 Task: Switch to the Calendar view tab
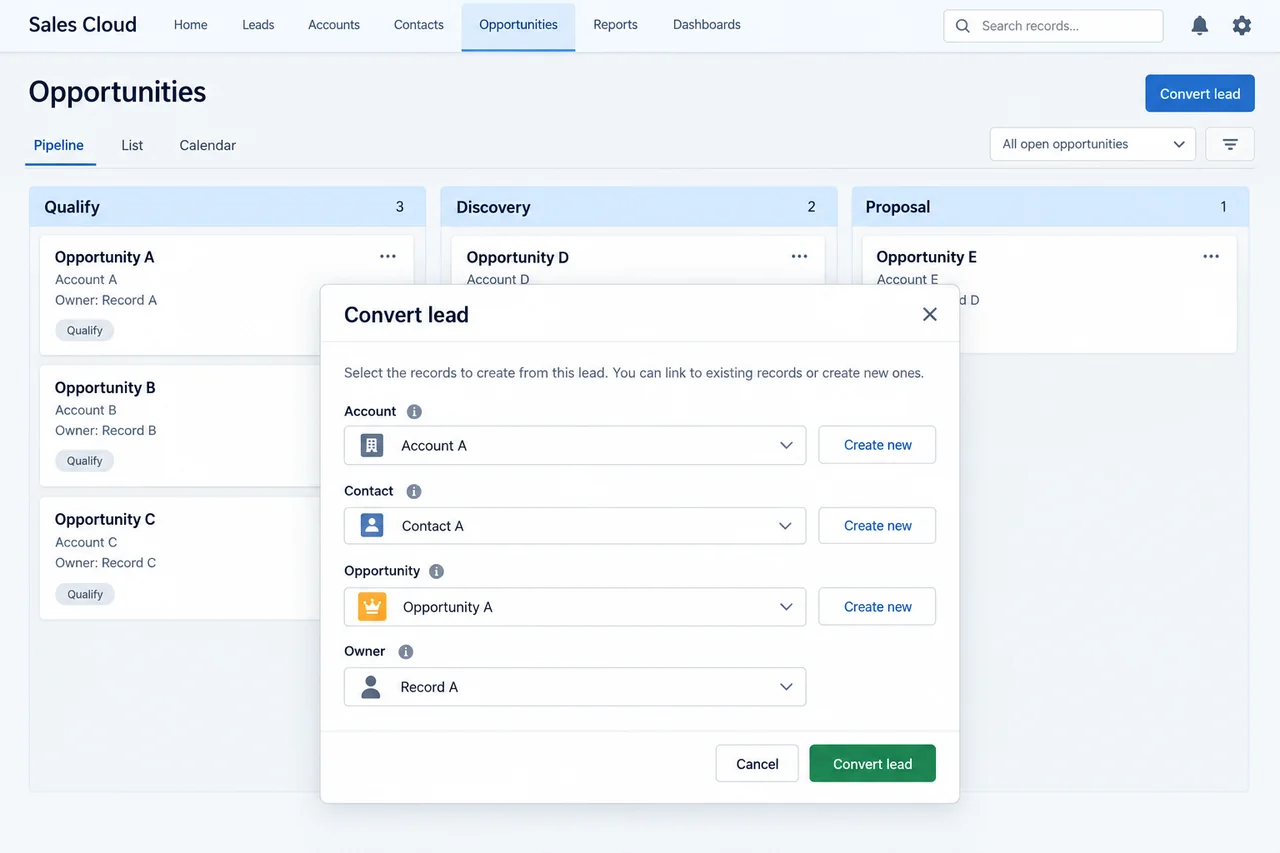pyautogui.click(x=208, y=146)
